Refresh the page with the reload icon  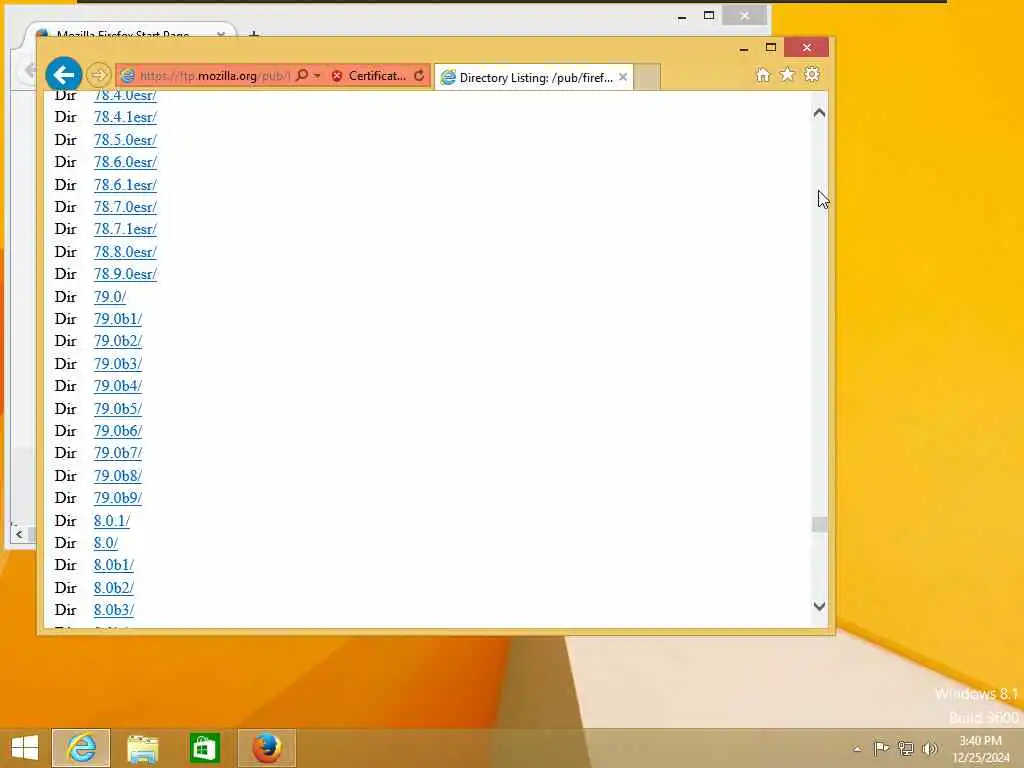419,76
